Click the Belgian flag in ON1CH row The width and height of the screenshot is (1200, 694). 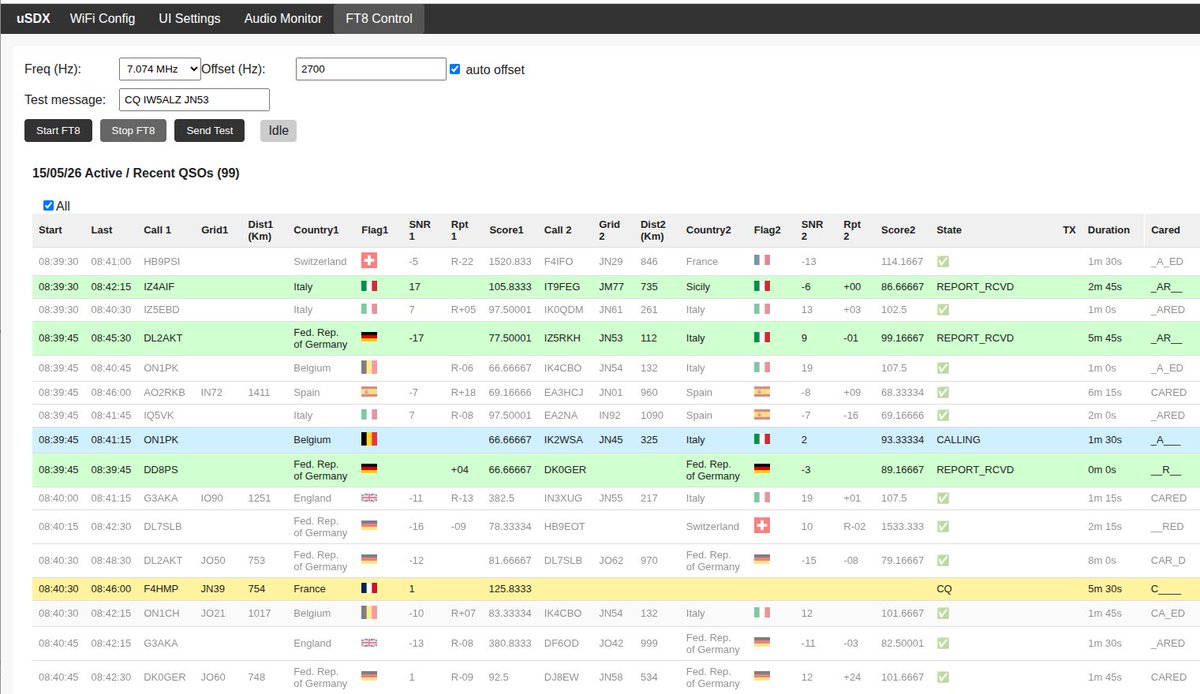(369, 613)
